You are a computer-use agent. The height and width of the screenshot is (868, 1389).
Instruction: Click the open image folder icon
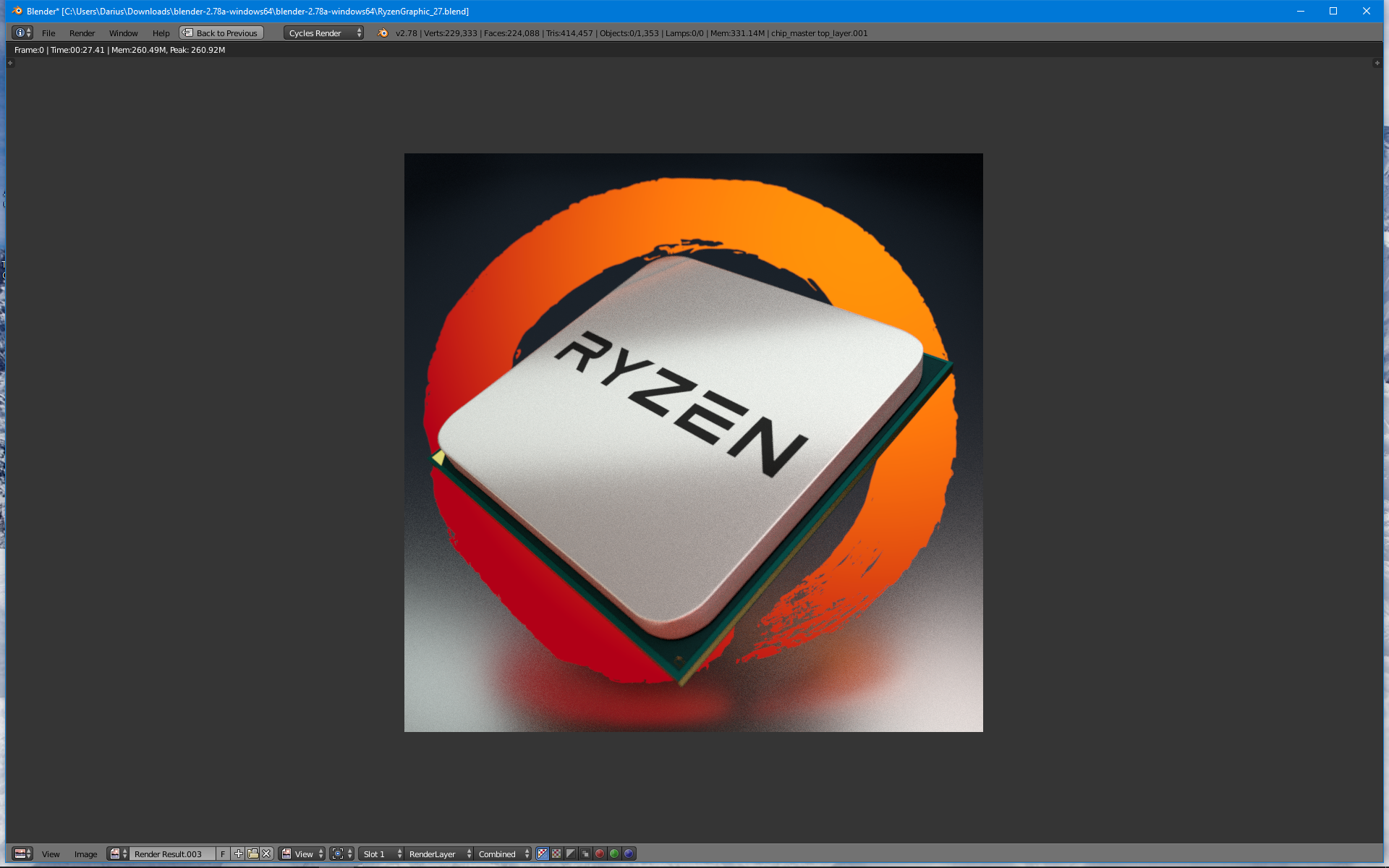(253, 854)
